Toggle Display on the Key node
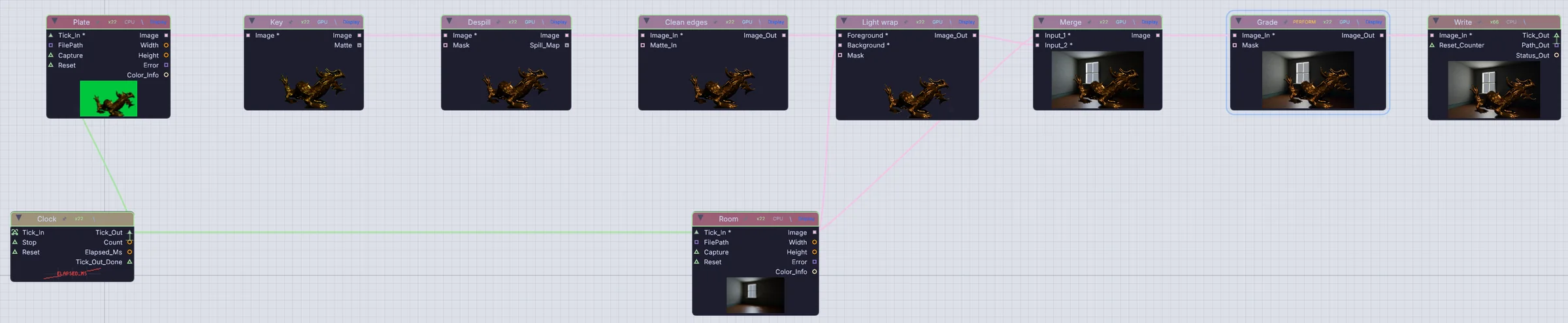 [351, 22]
